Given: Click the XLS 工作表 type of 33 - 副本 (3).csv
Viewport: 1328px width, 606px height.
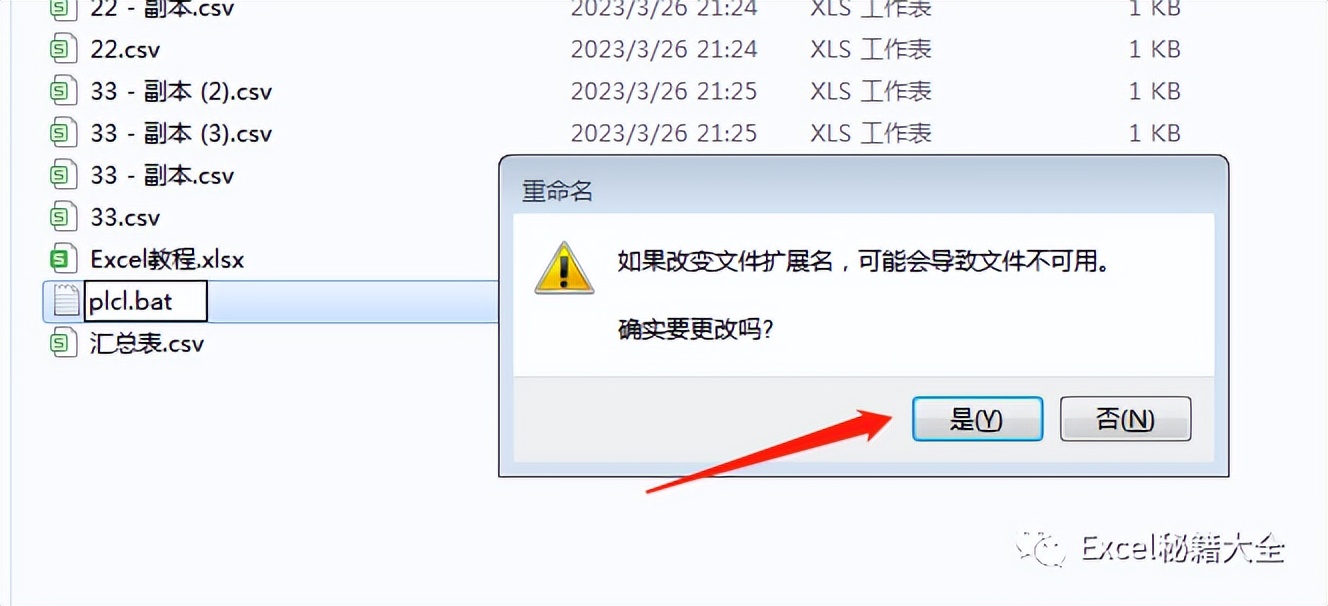Looking at the screenshot, I should (x=871, y=133).
